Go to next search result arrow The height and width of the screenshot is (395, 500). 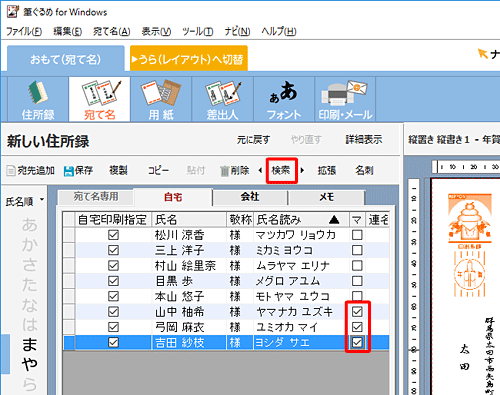(302, 170)
